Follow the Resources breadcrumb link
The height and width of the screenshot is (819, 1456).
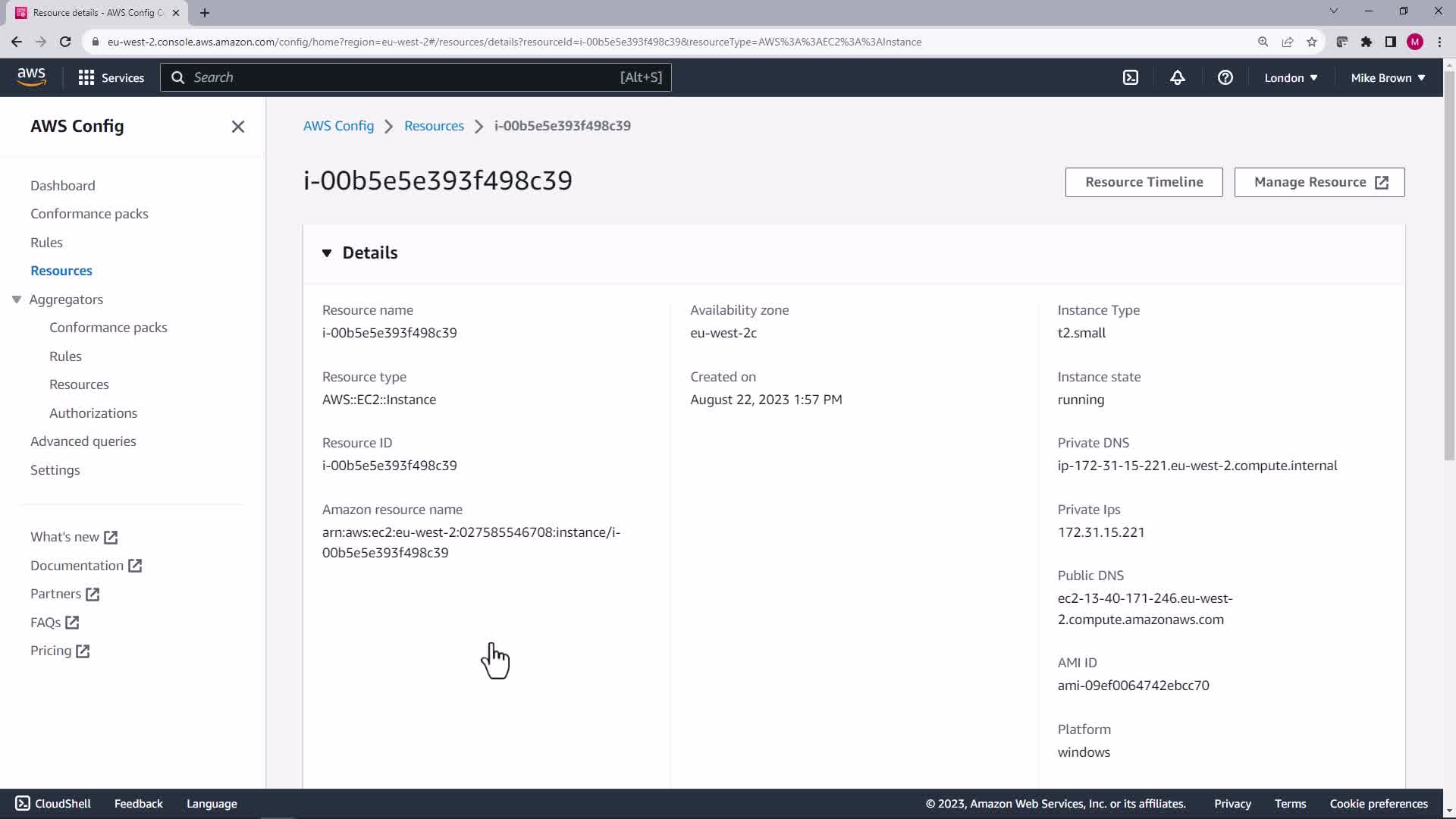(434, 126)
